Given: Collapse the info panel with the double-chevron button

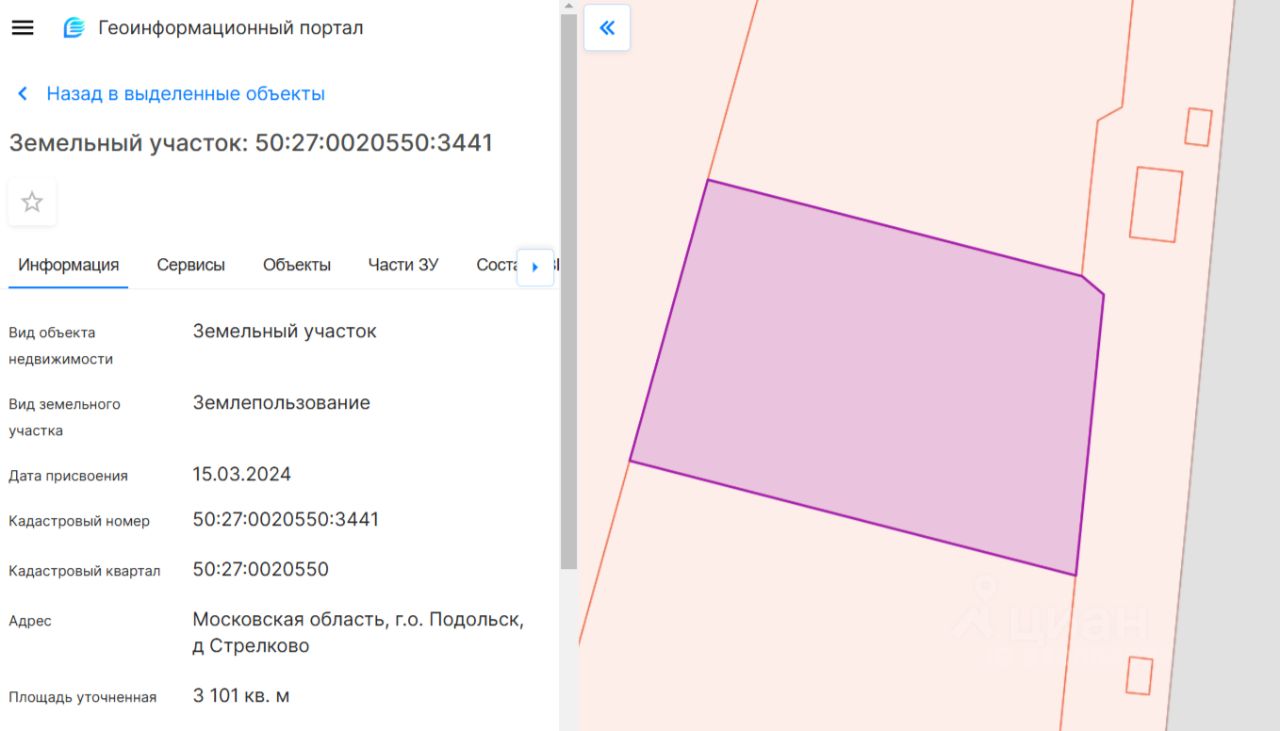Looking at the screenshot, I should tap(607, 28).
